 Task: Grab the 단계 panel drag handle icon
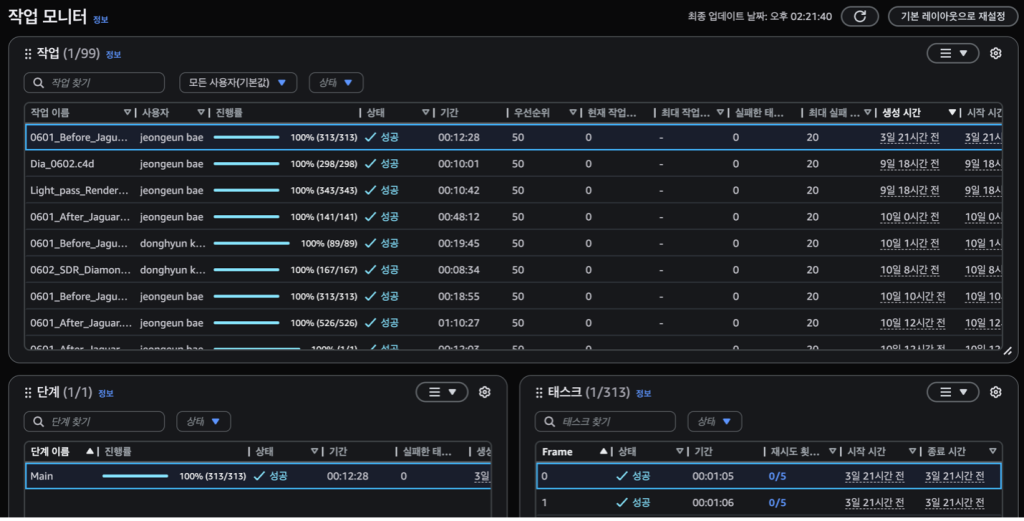click(x=28, y=392)
